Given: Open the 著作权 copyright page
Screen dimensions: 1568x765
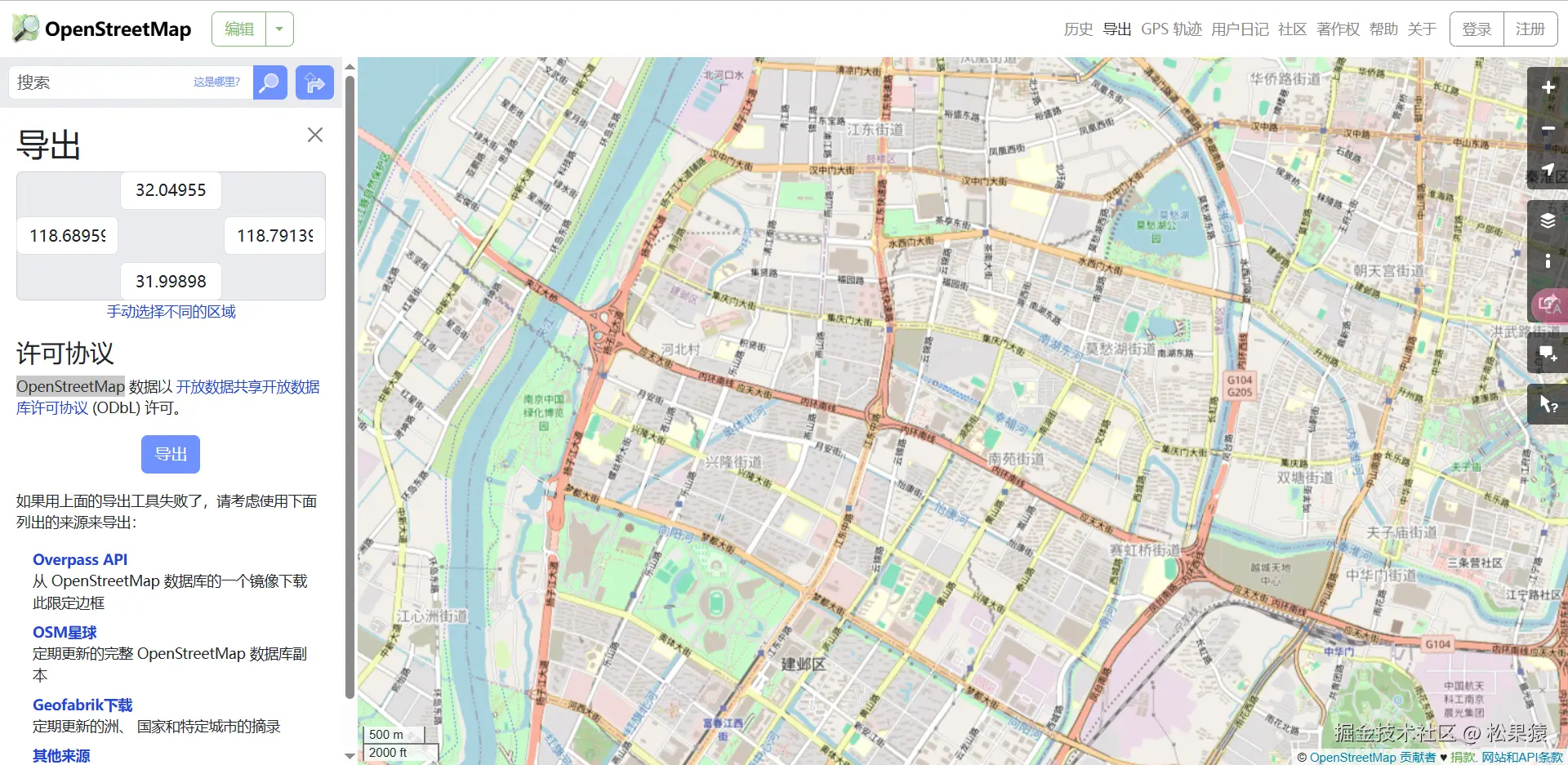Looking at the screenshot, I should pyautogui.click(x=1338, y=29).
